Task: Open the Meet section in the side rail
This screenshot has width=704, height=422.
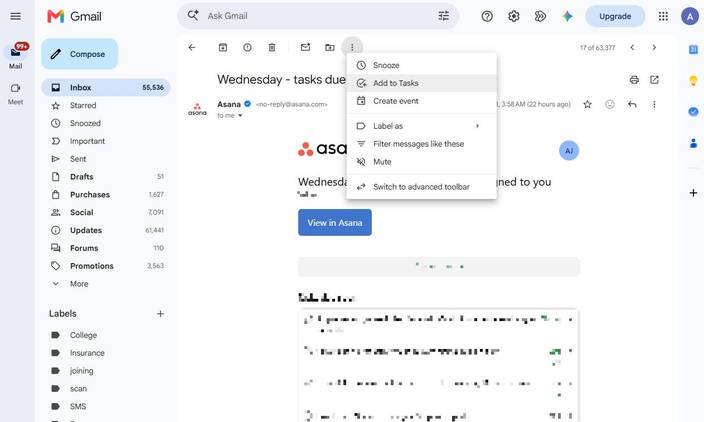Action: [16, 93]
